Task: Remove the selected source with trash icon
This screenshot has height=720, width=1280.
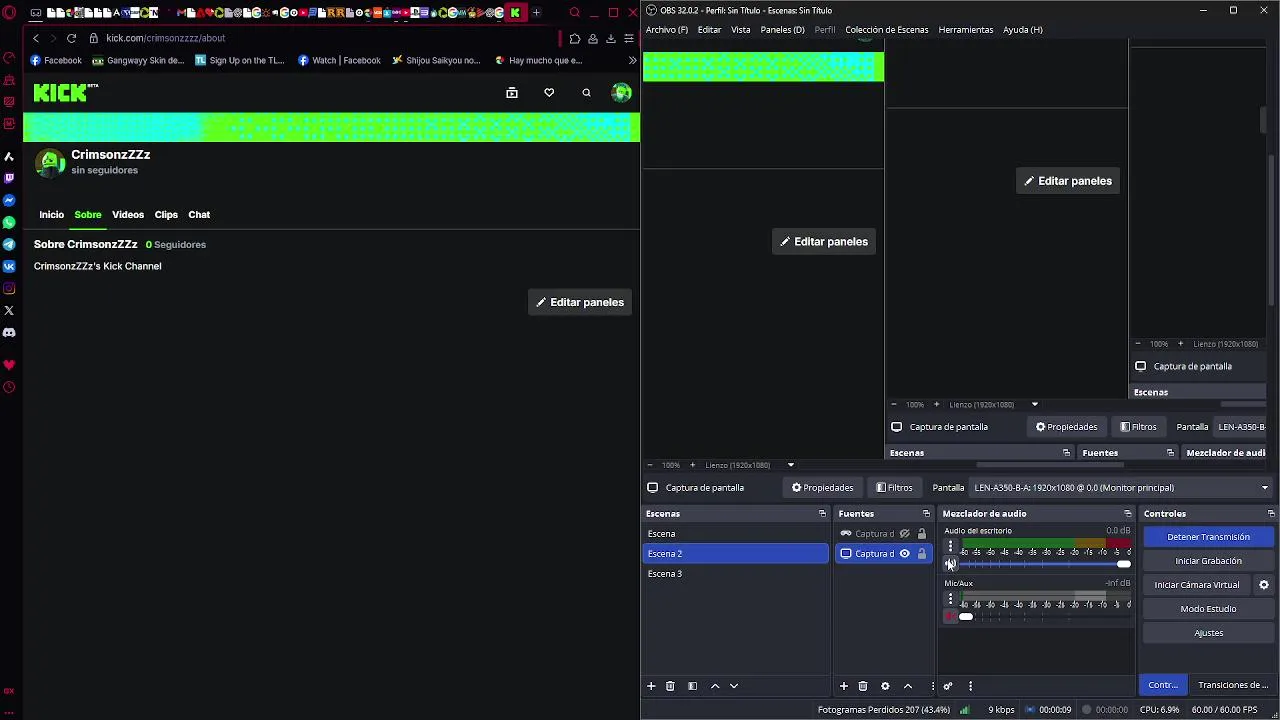Action: coord(863,686)
